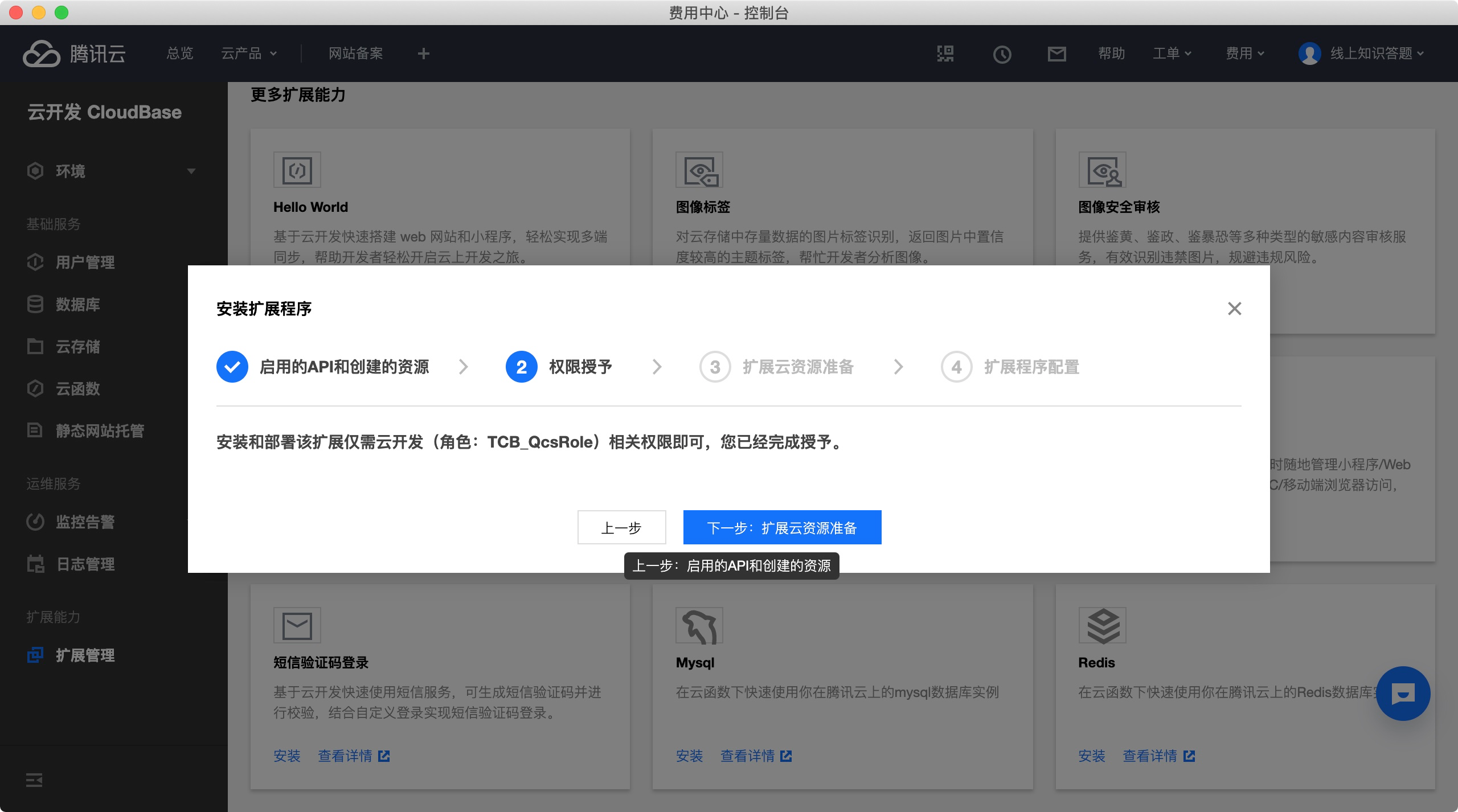Expand the 云产品 dropdown

click(249, 54)
